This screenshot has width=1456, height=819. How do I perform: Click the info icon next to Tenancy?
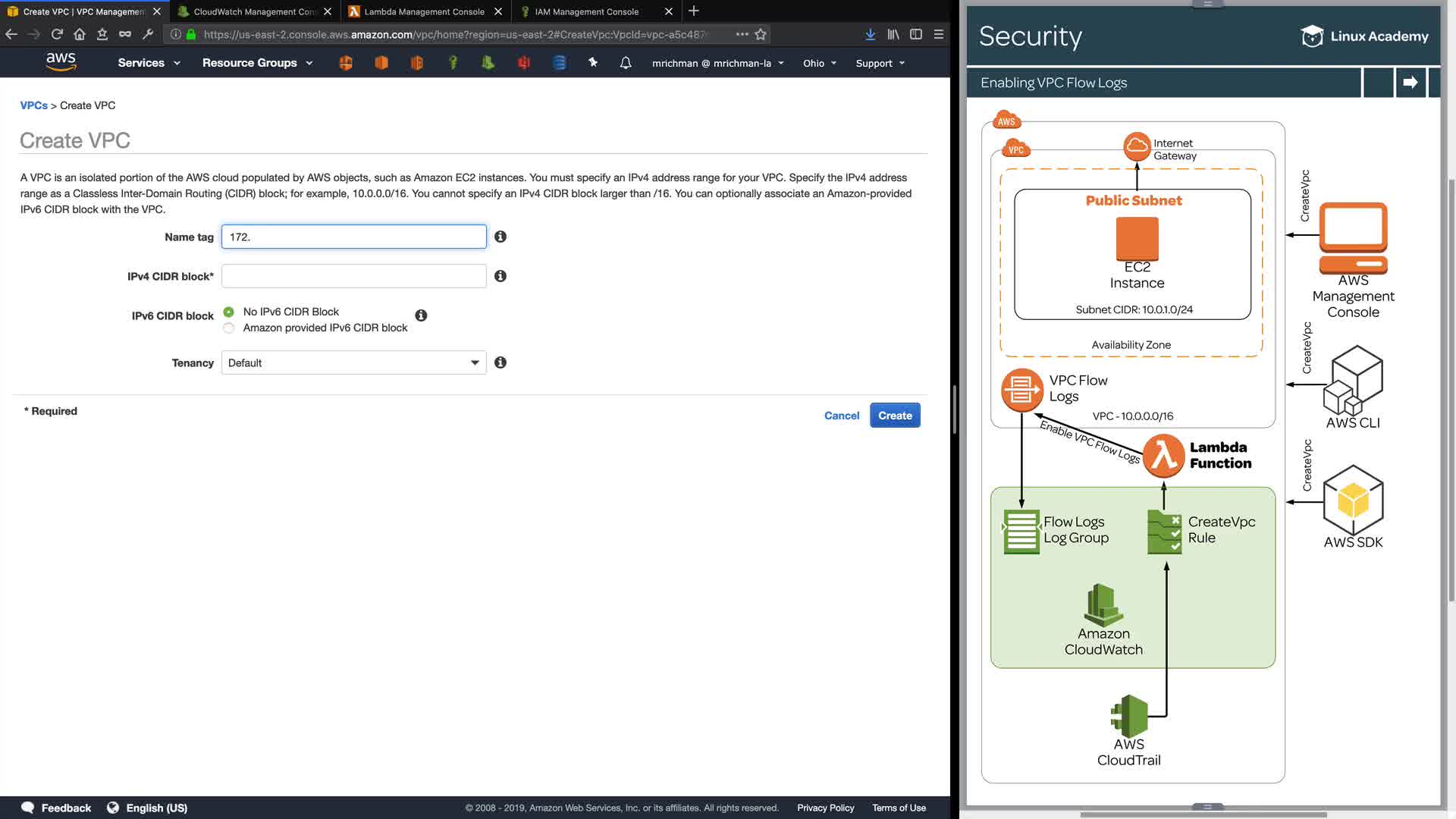click(x=500, y=362)
